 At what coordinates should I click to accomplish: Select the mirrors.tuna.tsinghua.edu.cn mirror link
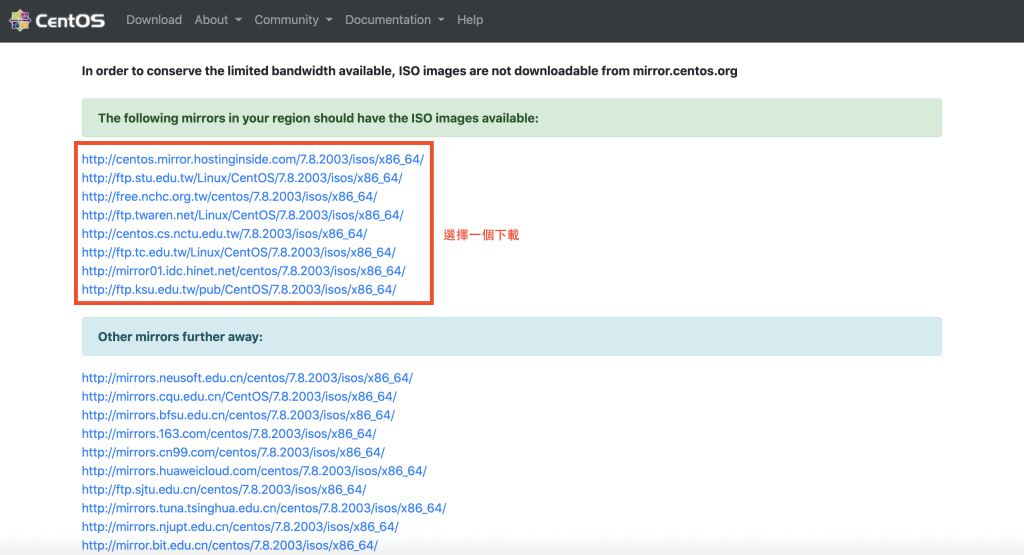click(x=263, y=508)
